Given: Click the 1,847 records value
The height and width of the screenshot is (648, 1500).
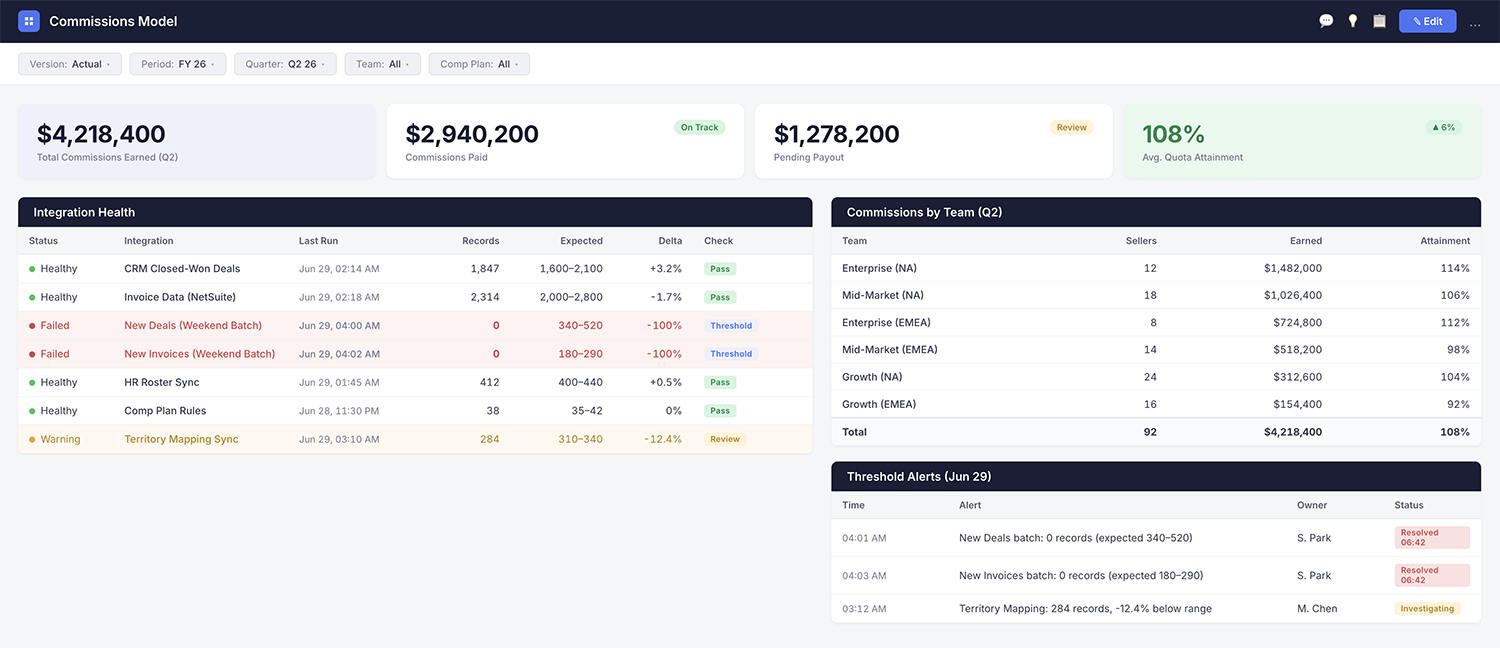Looking at the screenshot, I should [x=485, y=269].
